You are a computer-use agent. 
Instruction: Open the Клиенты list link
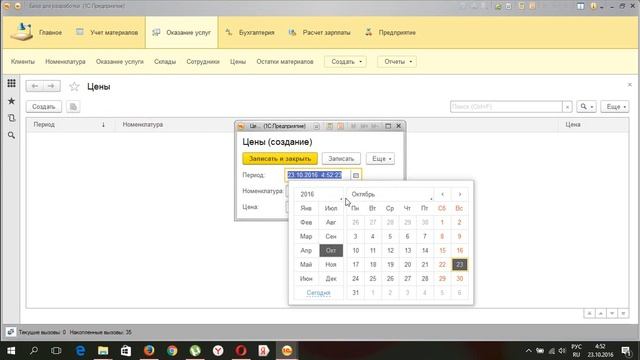(x=23, y=62)
